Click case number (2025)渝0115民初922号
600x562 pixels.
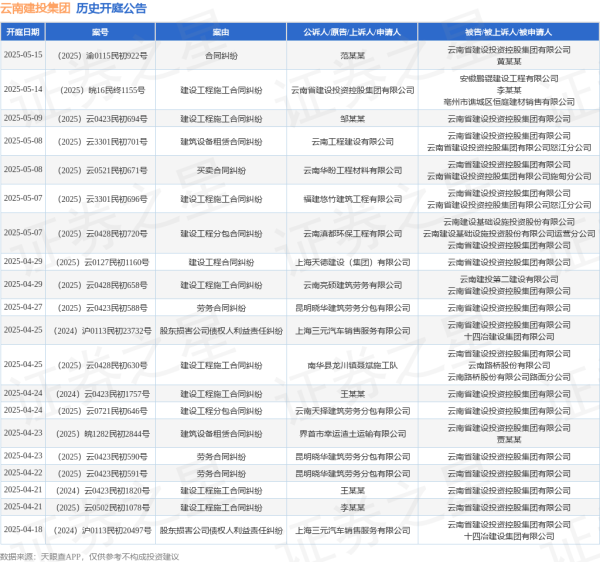coord(103,56)
